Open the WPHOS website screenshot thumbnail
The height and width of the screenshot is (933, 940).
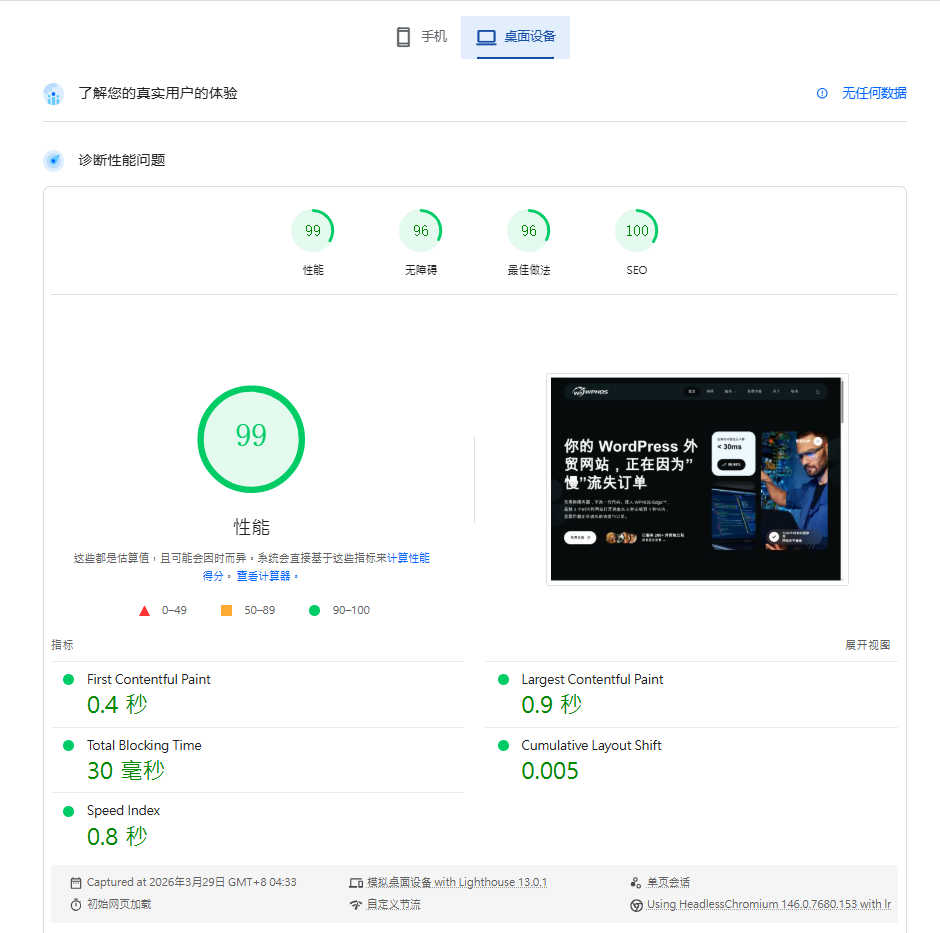point(697,479)
